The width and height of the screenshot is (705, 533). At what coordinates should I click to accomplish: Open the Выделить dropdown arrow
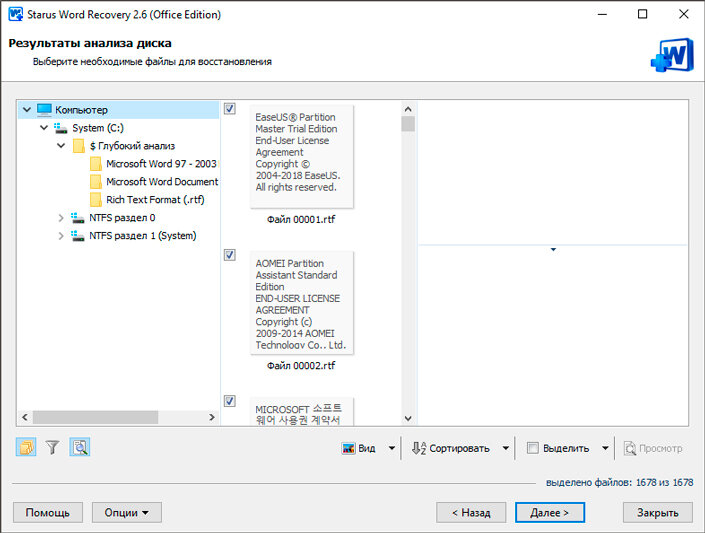[x=606, y=448]
